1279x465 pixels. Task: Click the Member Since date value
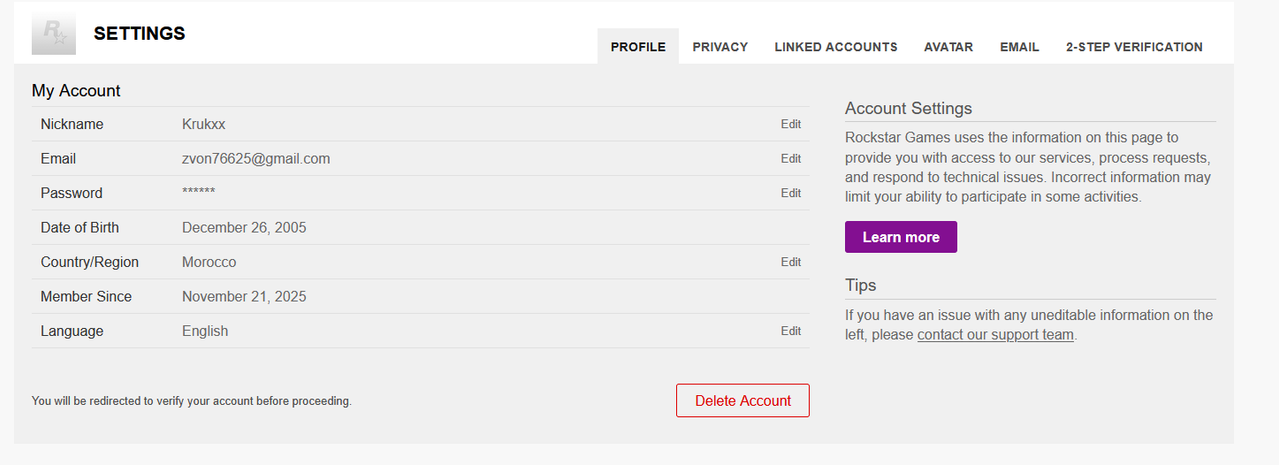(x=244, y=297)
